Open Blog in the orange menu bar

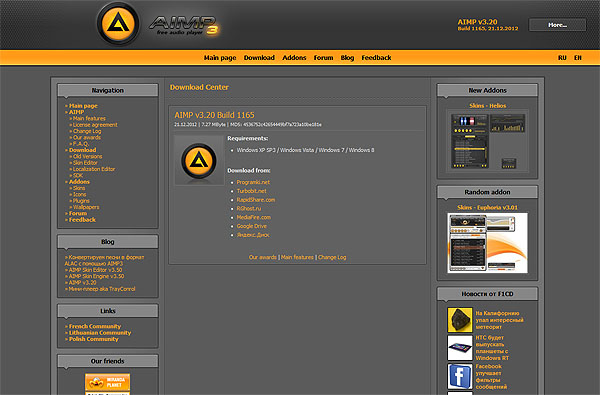pos(347,58)
